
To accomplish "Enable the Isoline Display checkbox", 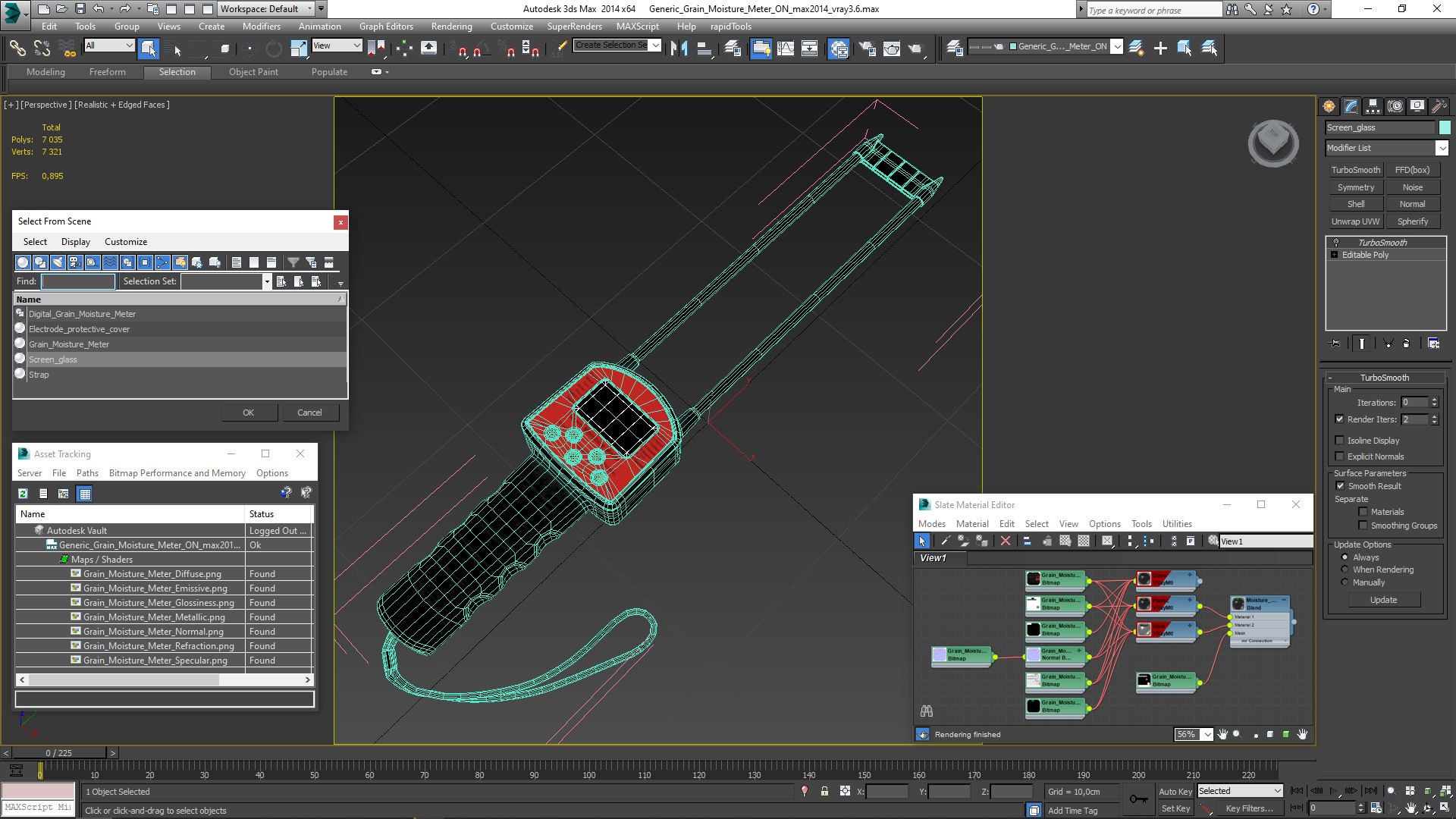I will point(1339,441).
